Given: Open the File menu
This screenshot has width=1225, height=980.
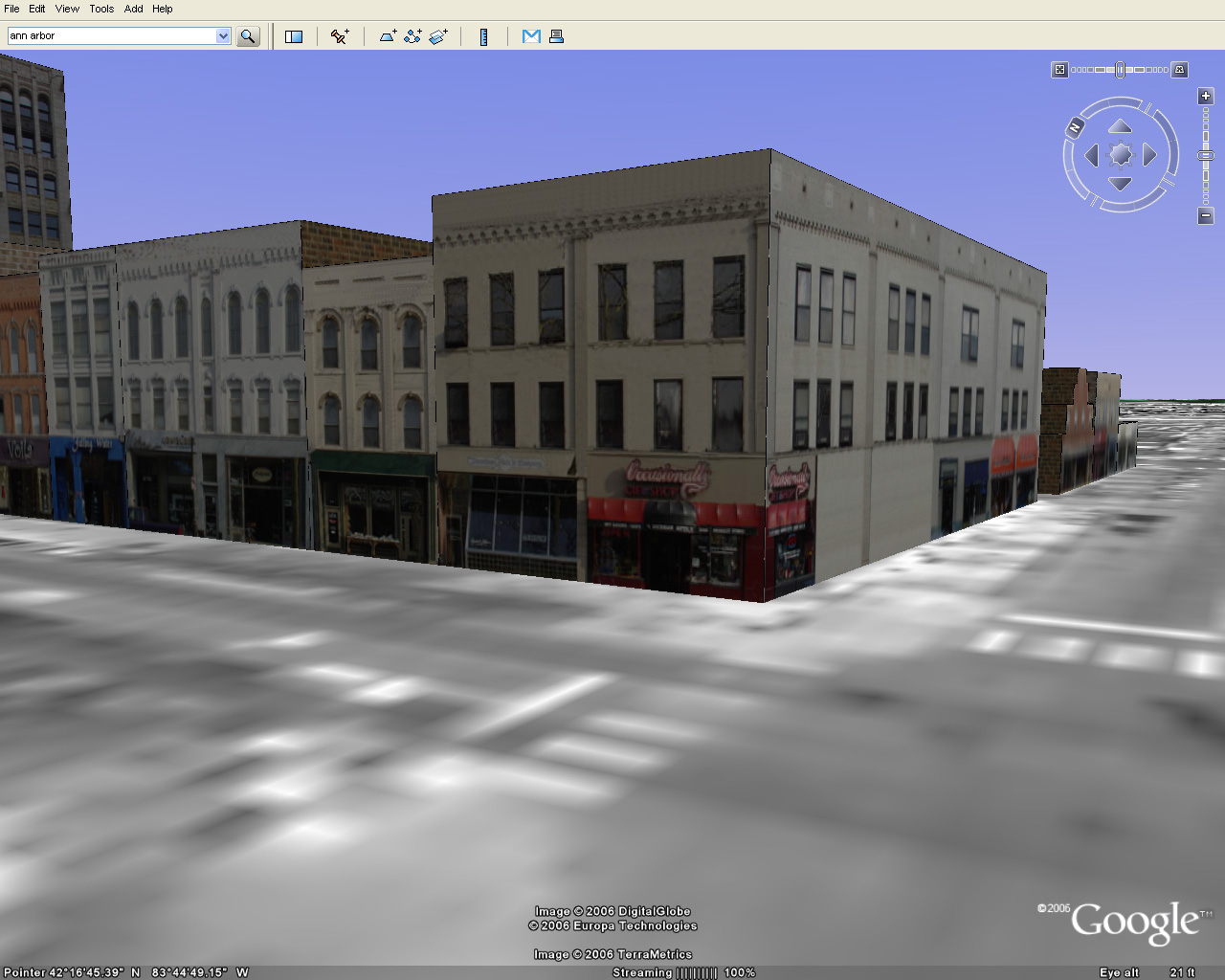Looking at the screenshot, I should [11, 9].
